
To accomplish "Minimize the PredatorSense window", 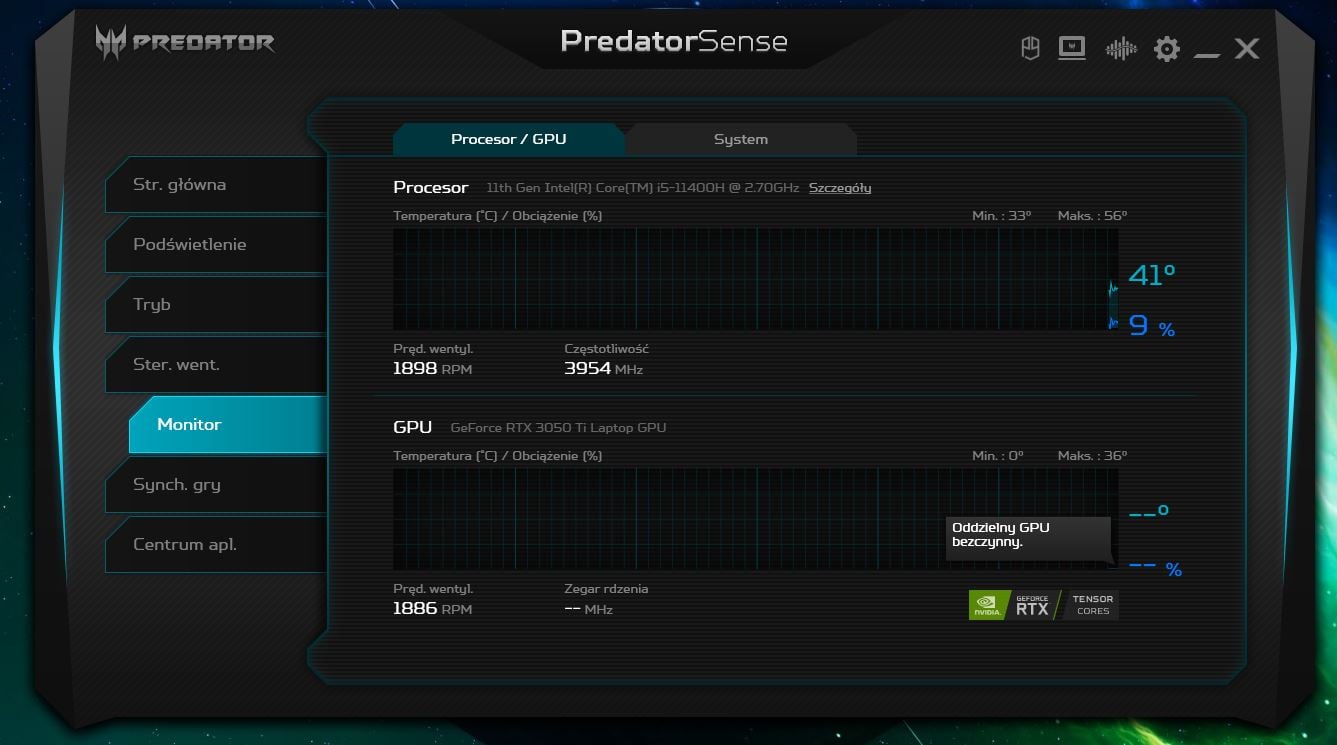I will point(1207,55).
